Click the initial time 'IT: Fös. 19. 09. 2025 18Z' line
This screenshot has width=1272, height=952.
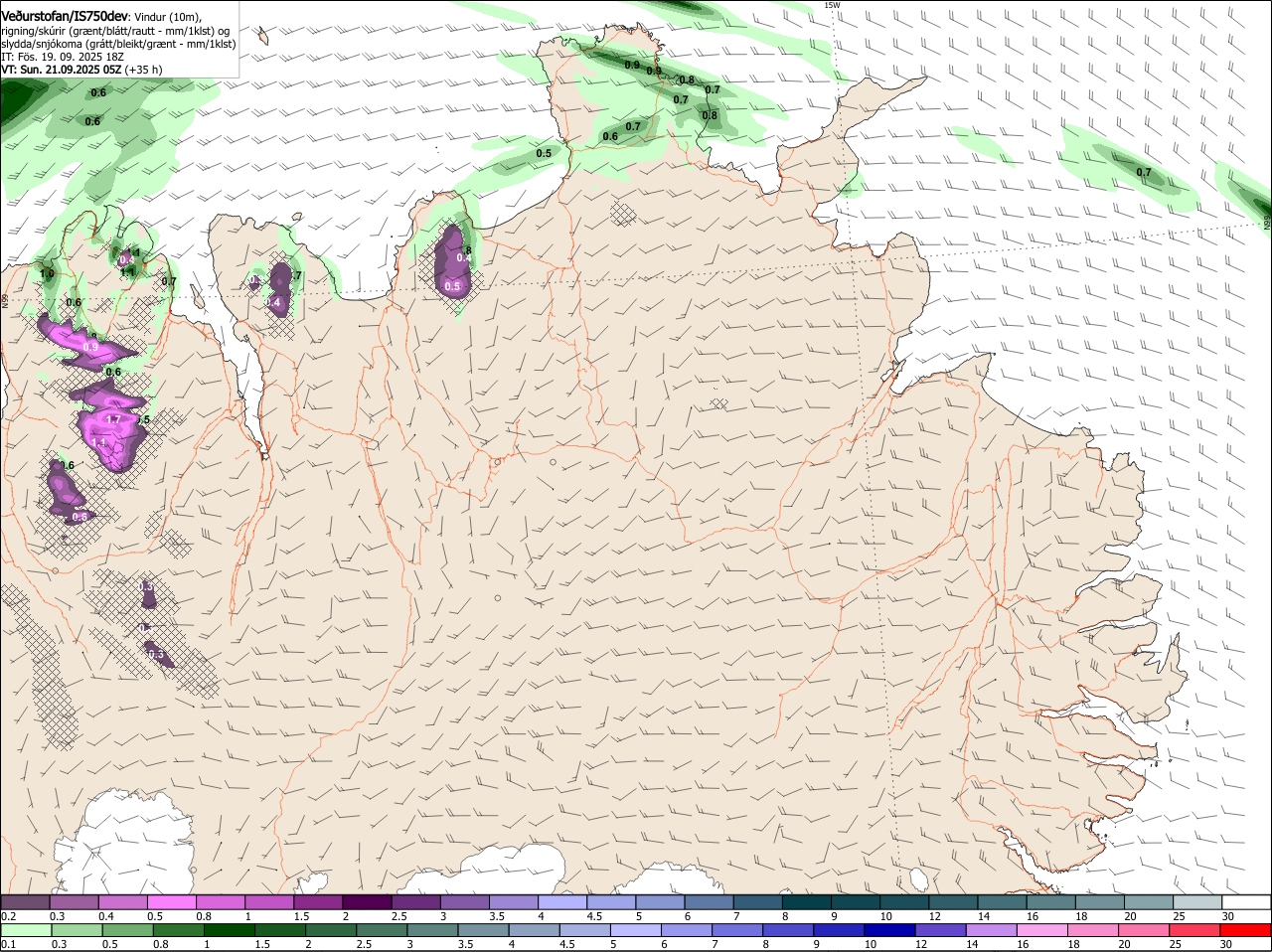(63, 57)
